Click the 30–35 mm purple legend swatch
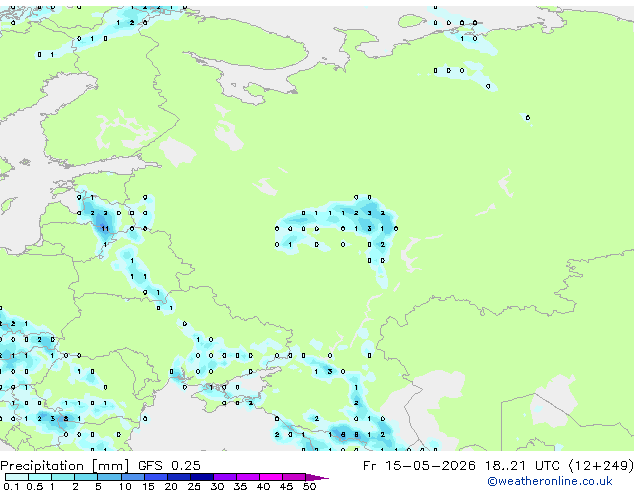Screen dimensions: 634x490 click(225, 477)
